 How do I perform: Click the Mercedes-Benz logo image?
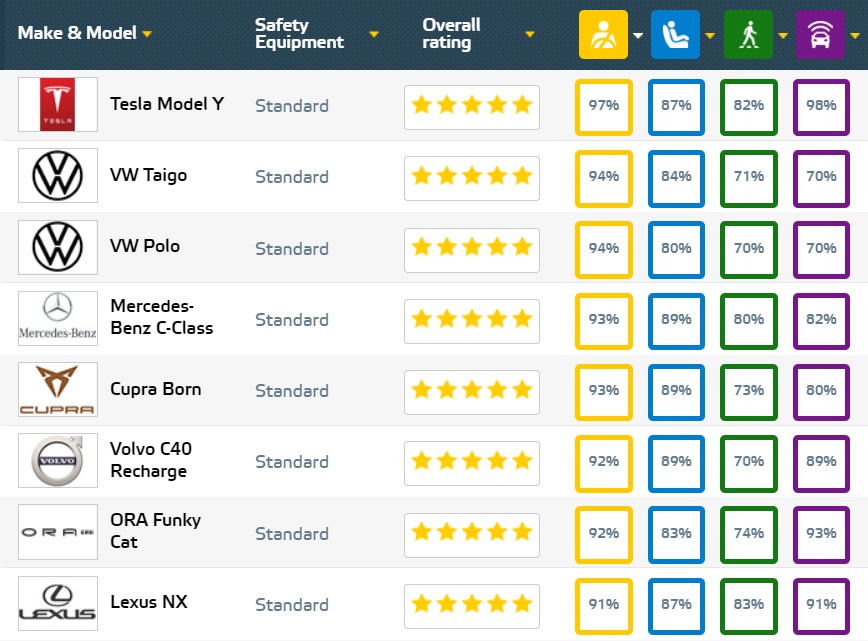(58, 319)
